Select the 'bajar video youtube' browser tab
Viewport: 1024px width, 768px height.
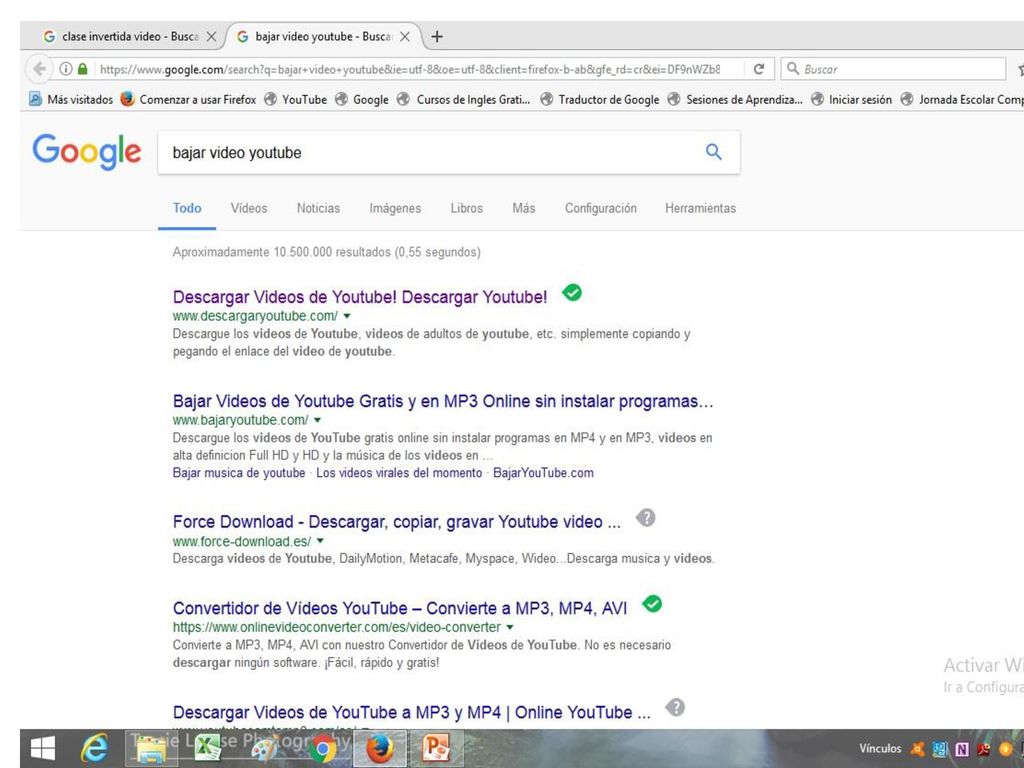323,37
